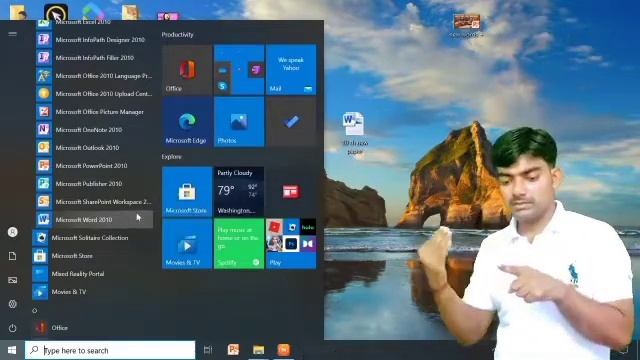Open the blue checkmark To Do tile
The width and height of the screenshot is (640, 360).
tap(291, 122)
